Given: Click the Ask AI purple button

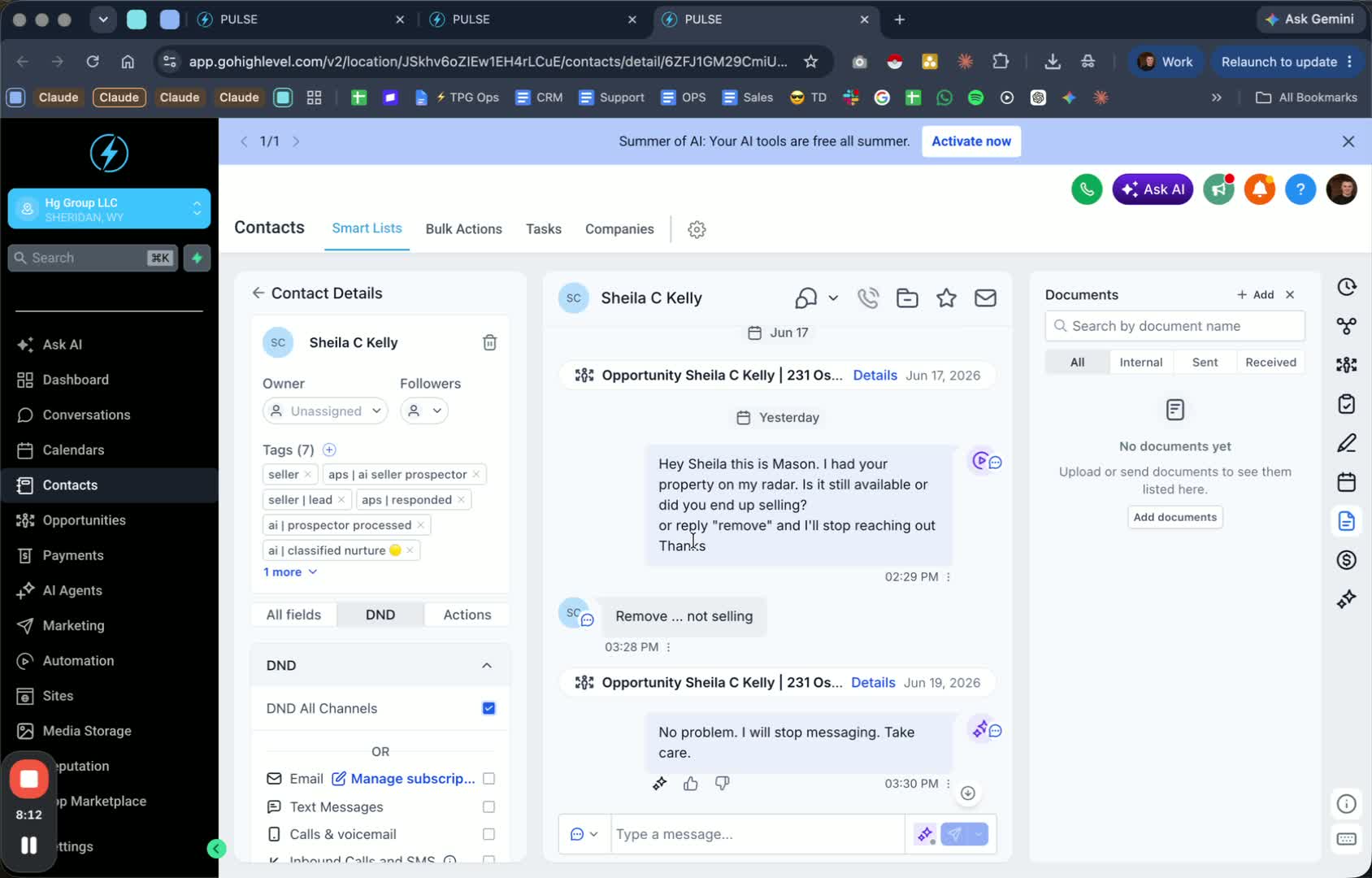Looking at the screenshot, I should tap(1153, 189).
